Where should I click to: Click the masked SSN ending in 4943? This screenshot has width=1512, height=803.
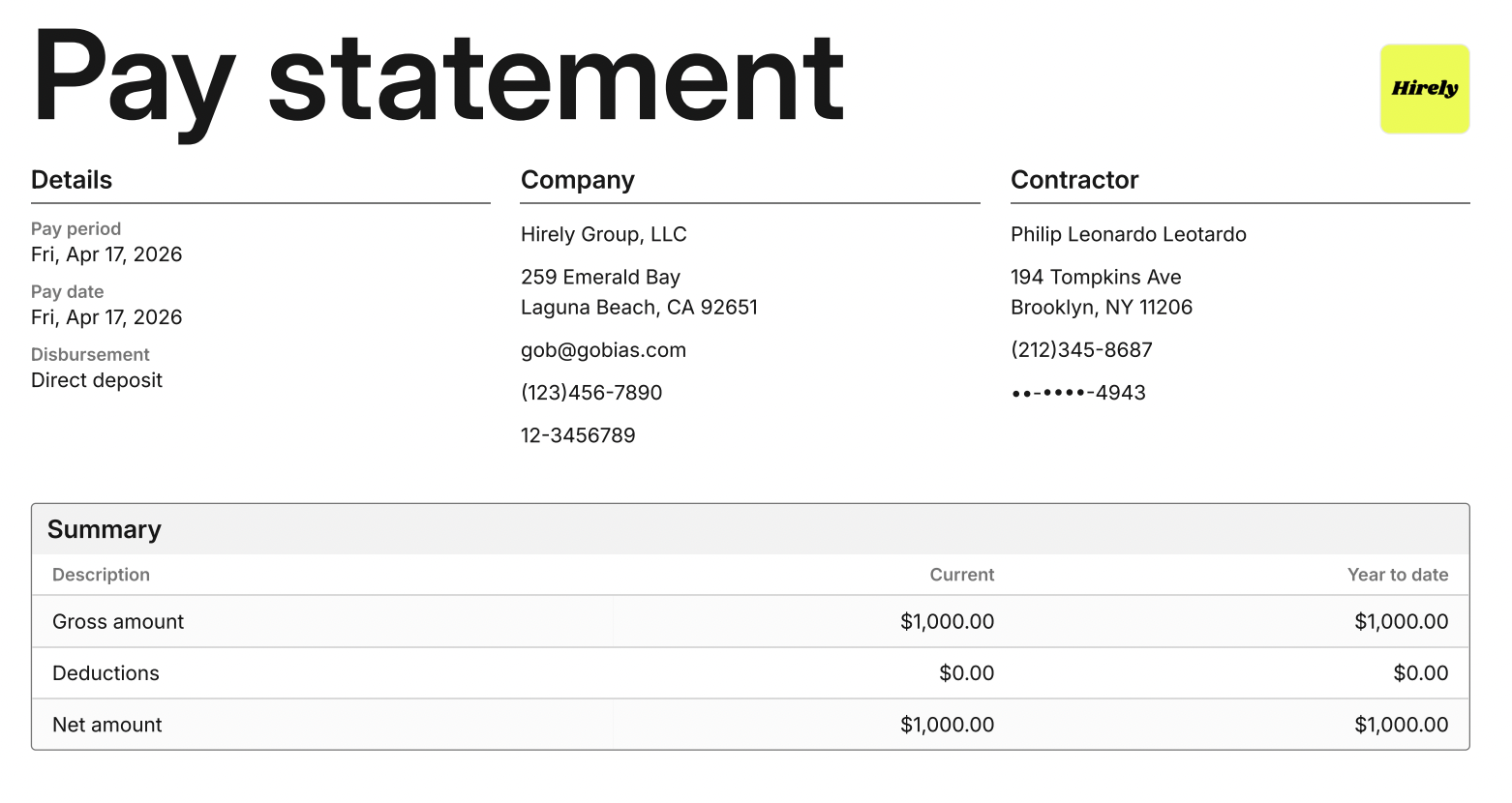tap(1078, 393)
